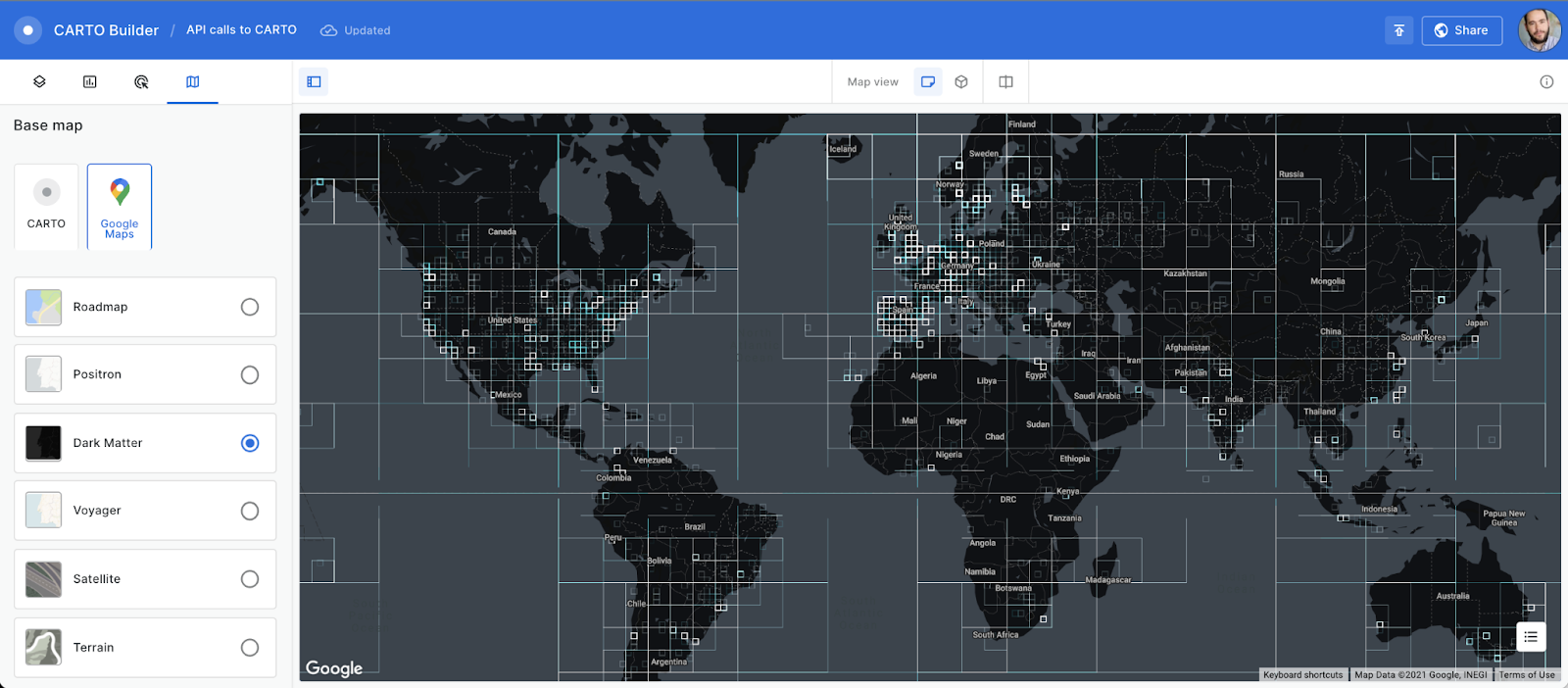
Task: Open the Layers tab icon
Action: [x=39, y=82]
